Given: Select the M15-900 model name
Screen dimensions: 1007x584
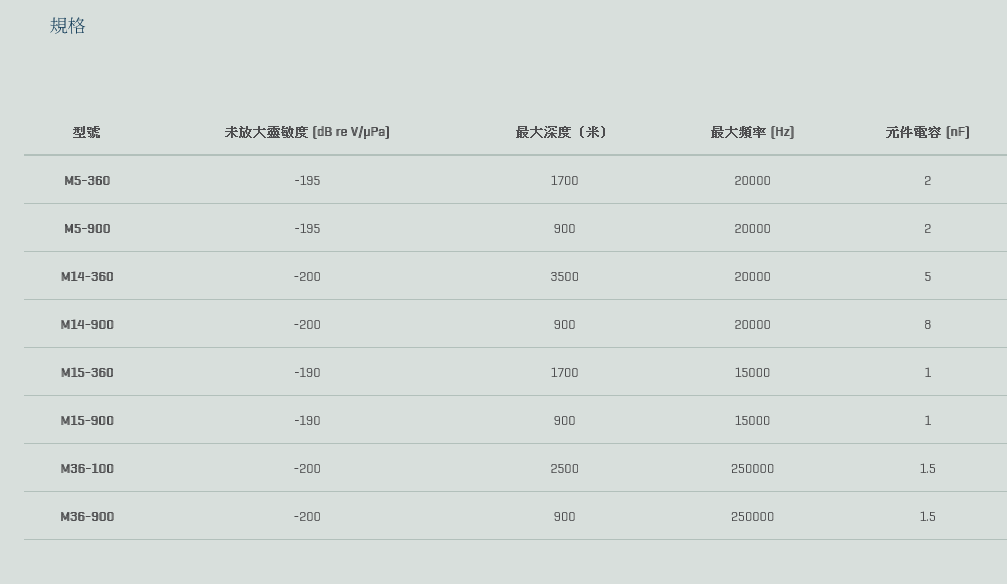Looking at the screenshot, I should pos(87,421).
